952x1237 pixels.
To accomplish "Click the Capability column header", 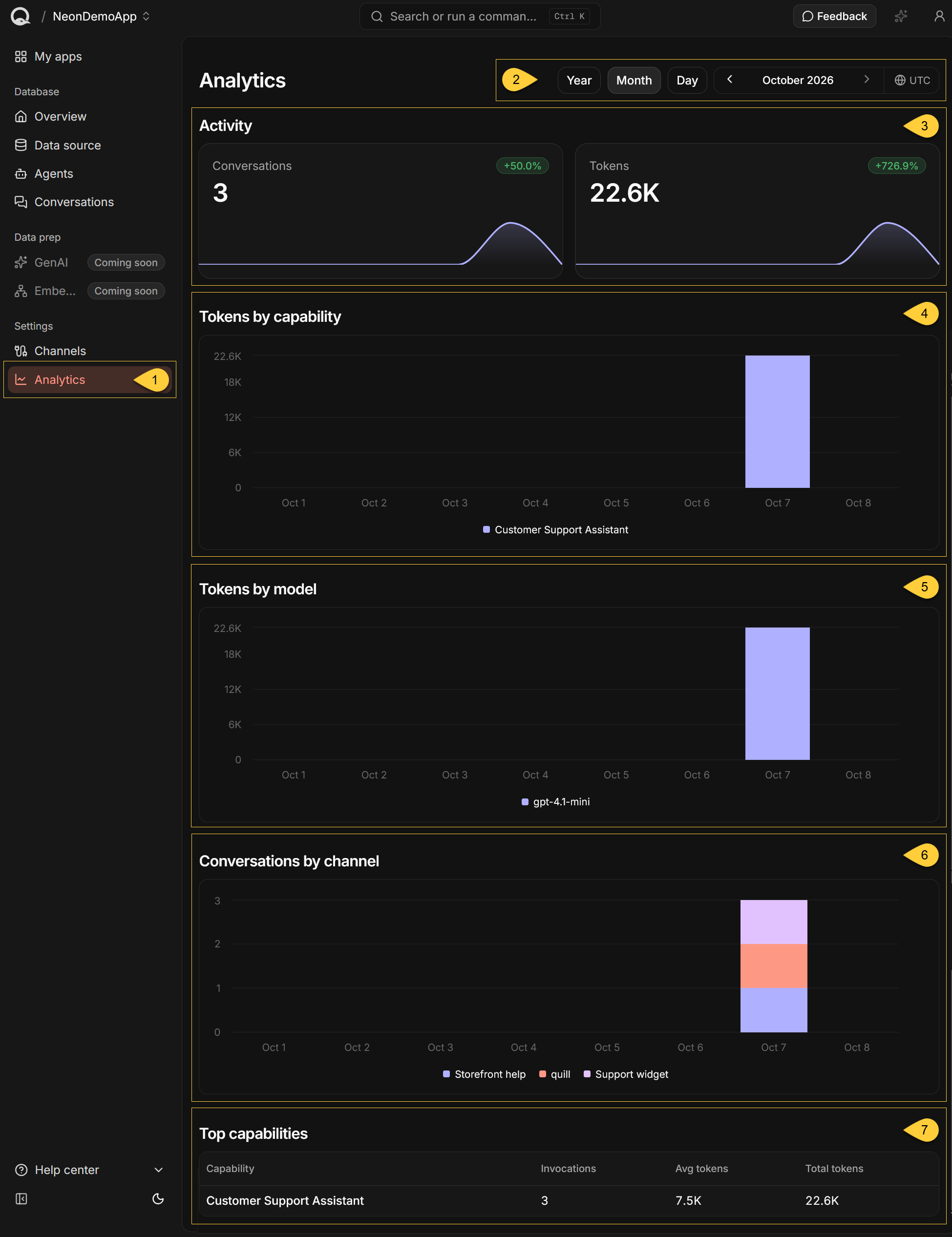I will click(x=230, y=1168).
